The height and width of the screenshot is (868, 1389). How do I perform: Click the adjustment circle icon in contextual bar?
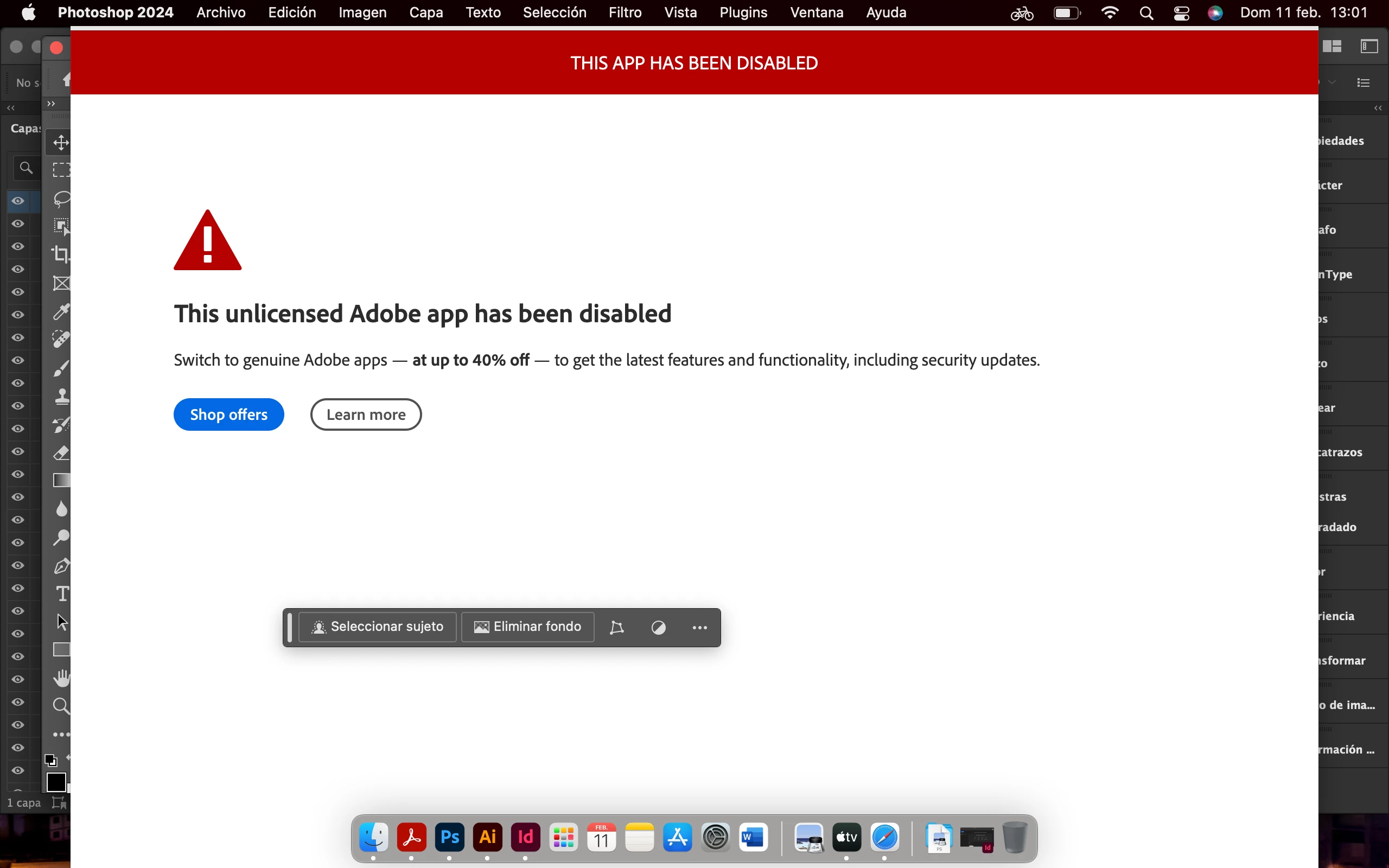[x=658, y=628]
